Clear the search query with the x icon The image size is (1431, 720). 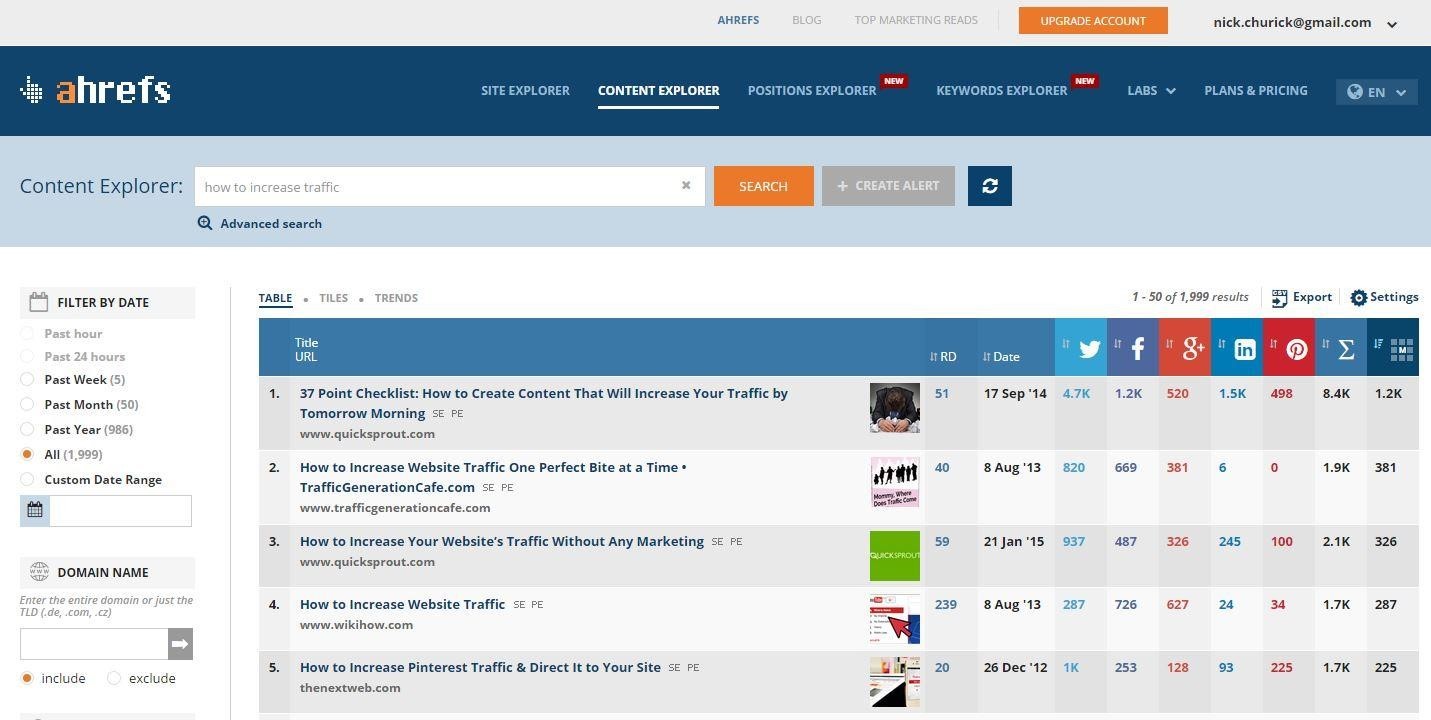tap(686, 185)
